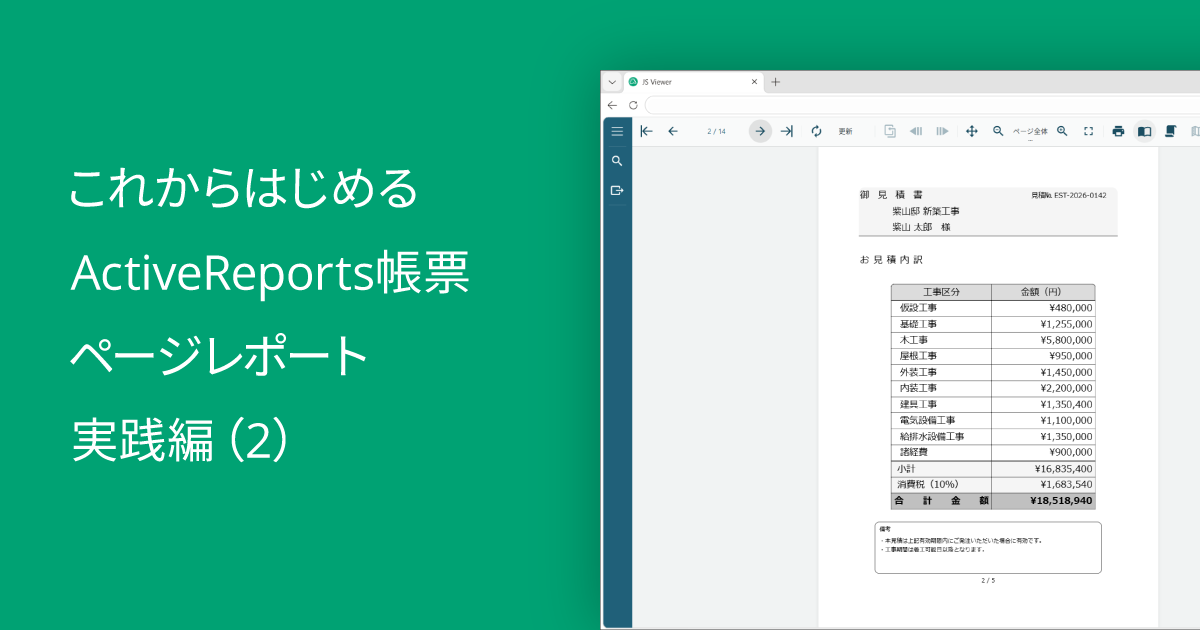
Task: Enable the move/pan tool
Action: pyautogui.click(x=971, y=131)
